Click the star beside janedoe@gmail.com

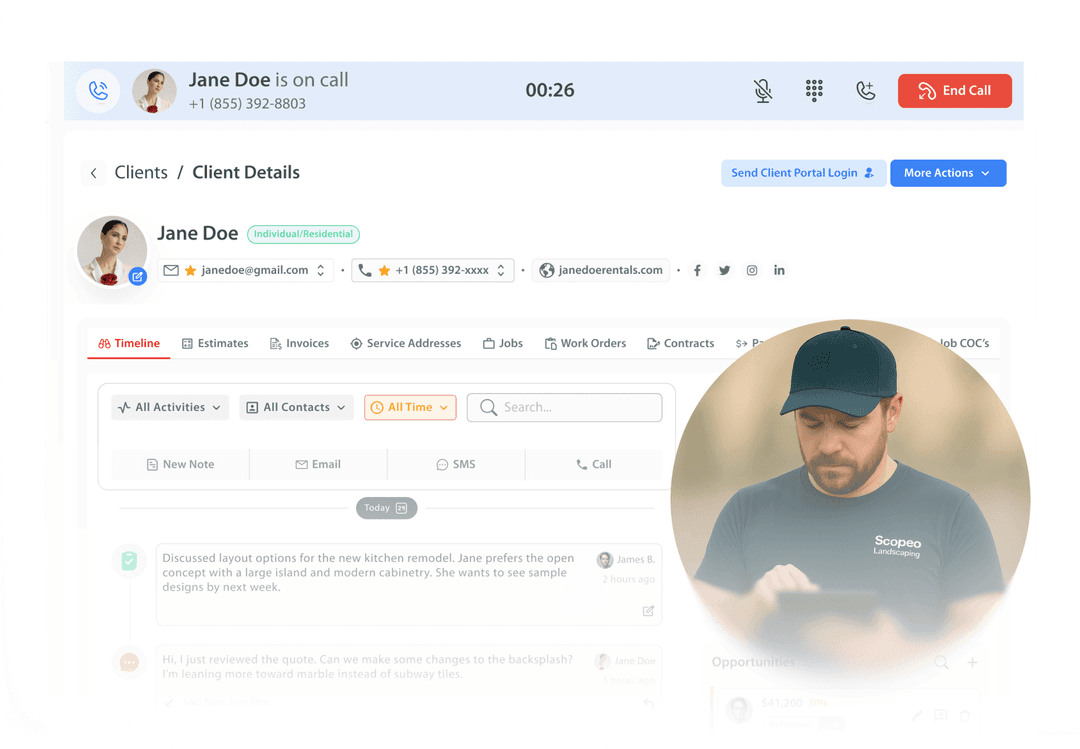pyautogui.click(x=190, y=270)
